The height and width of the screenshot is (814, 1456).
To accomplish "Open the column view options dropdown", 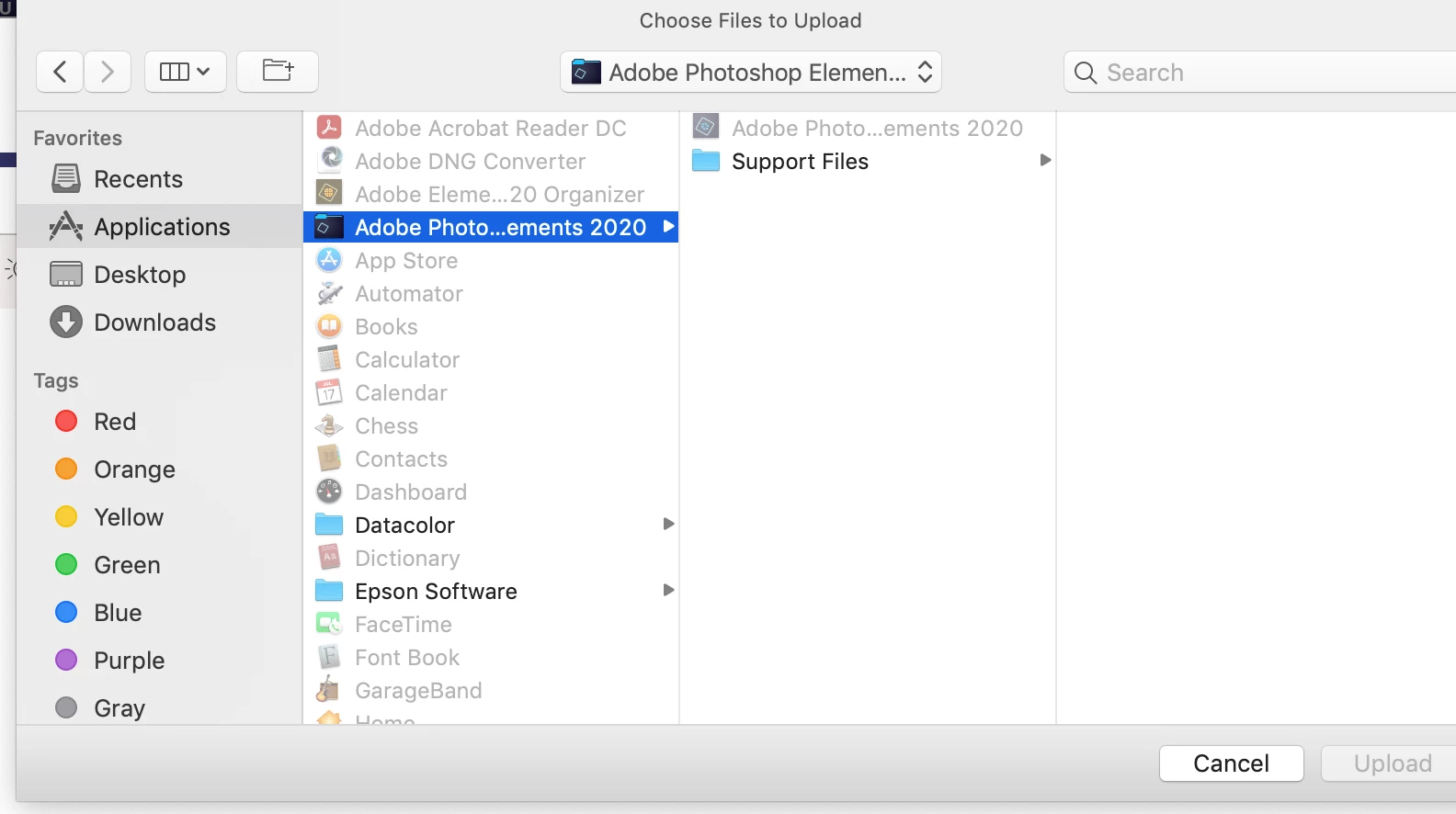I will pos(185,72).
